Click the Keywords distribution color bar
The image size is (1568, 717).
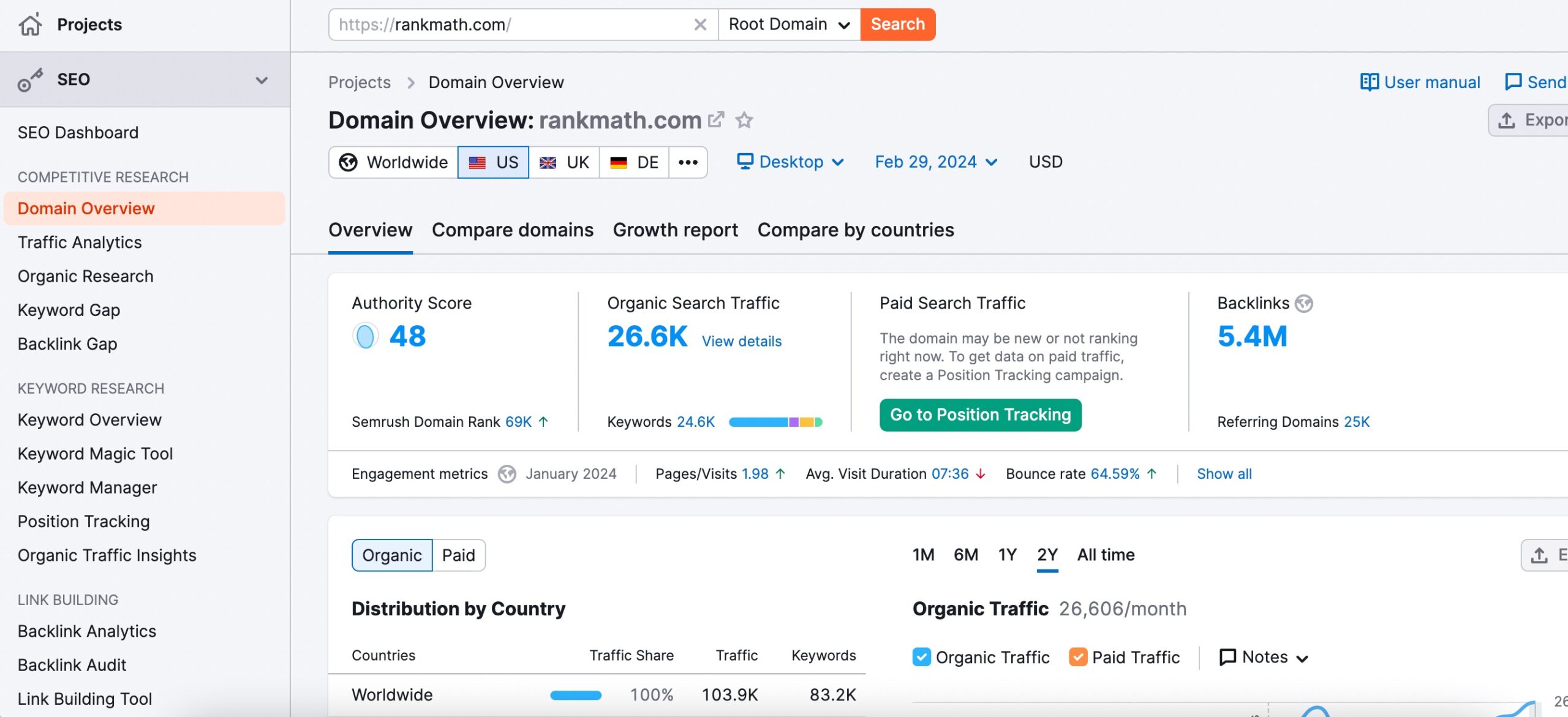[775, 422]
